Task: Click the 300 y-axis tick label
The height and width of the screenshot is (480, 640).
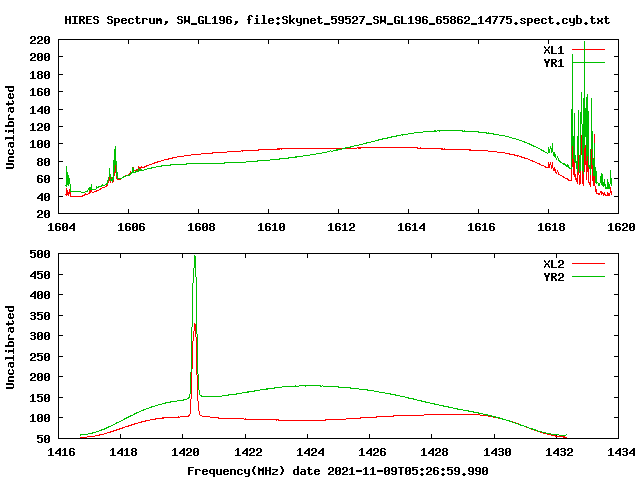Action: coord(40,336)
